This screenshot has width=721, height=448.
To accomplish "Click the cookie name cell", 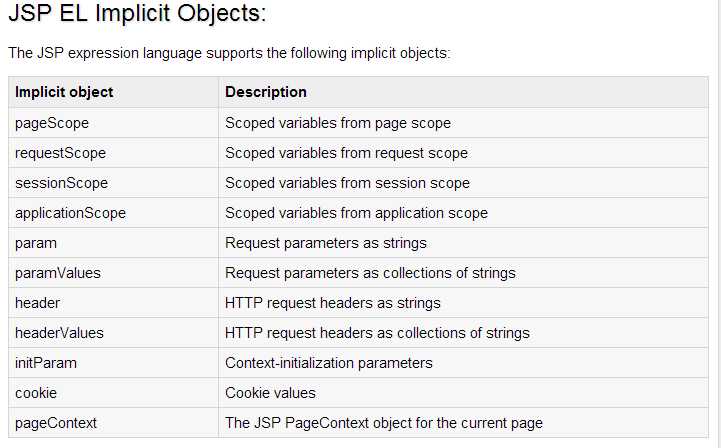I will [36, 393].
